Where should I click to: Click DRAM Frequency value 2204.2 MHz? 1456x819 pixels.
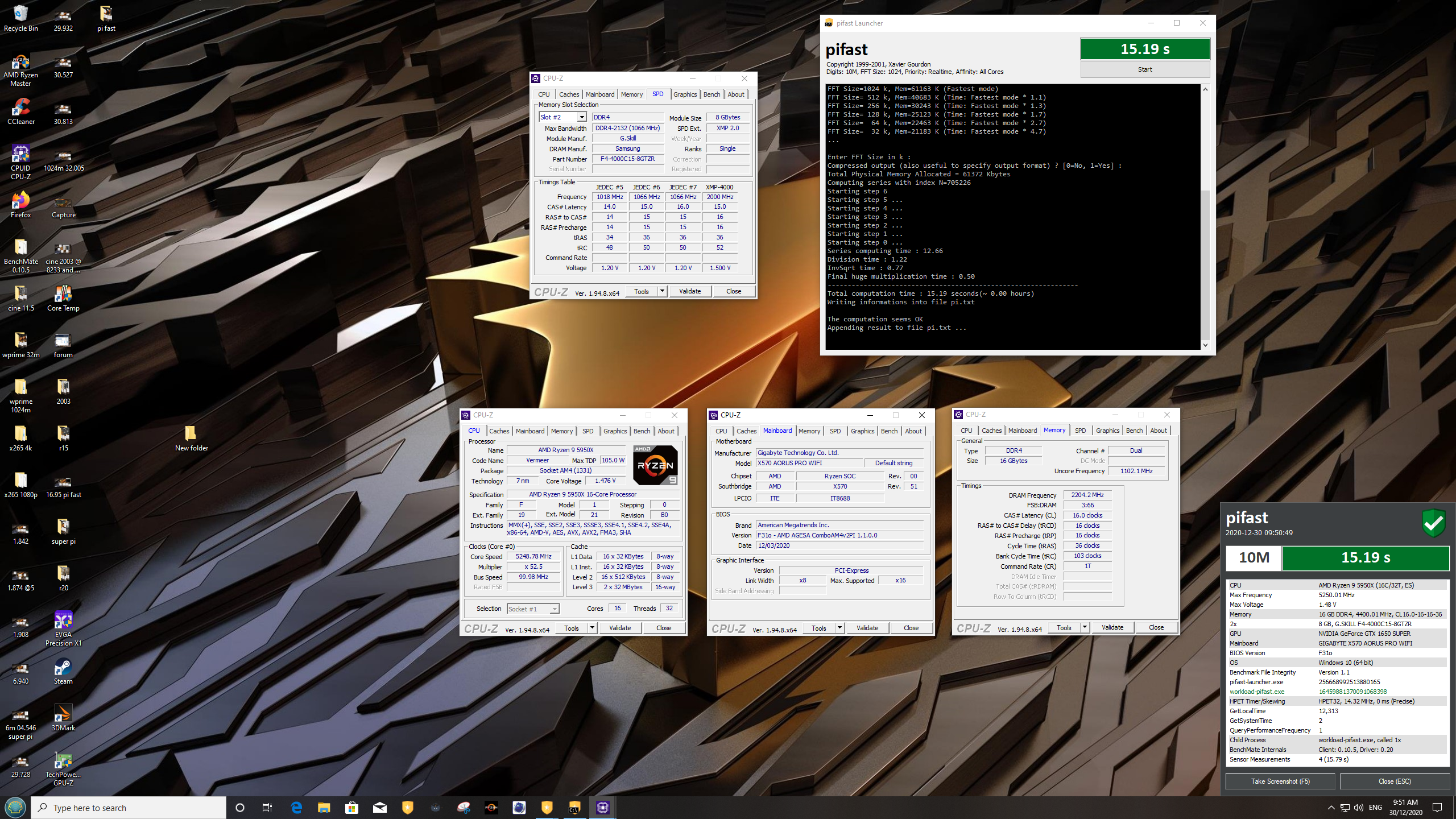click(1087, 495)
